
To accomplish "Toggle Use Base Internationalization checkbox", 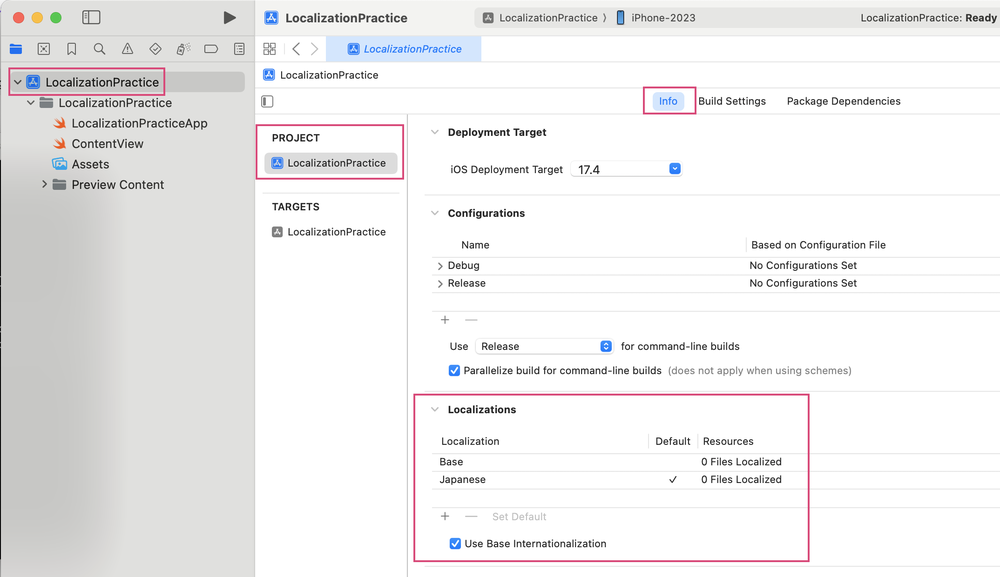I will pos(455,544).
